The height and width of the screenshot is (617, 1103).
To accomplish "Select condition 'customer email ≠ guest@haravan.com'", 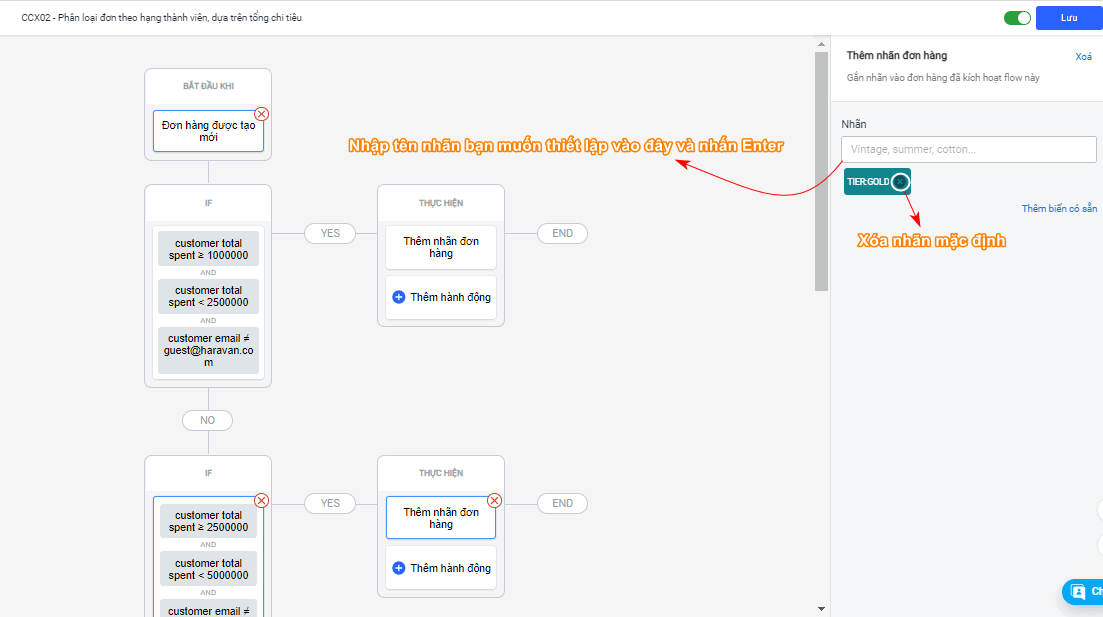I will [208, 350].
